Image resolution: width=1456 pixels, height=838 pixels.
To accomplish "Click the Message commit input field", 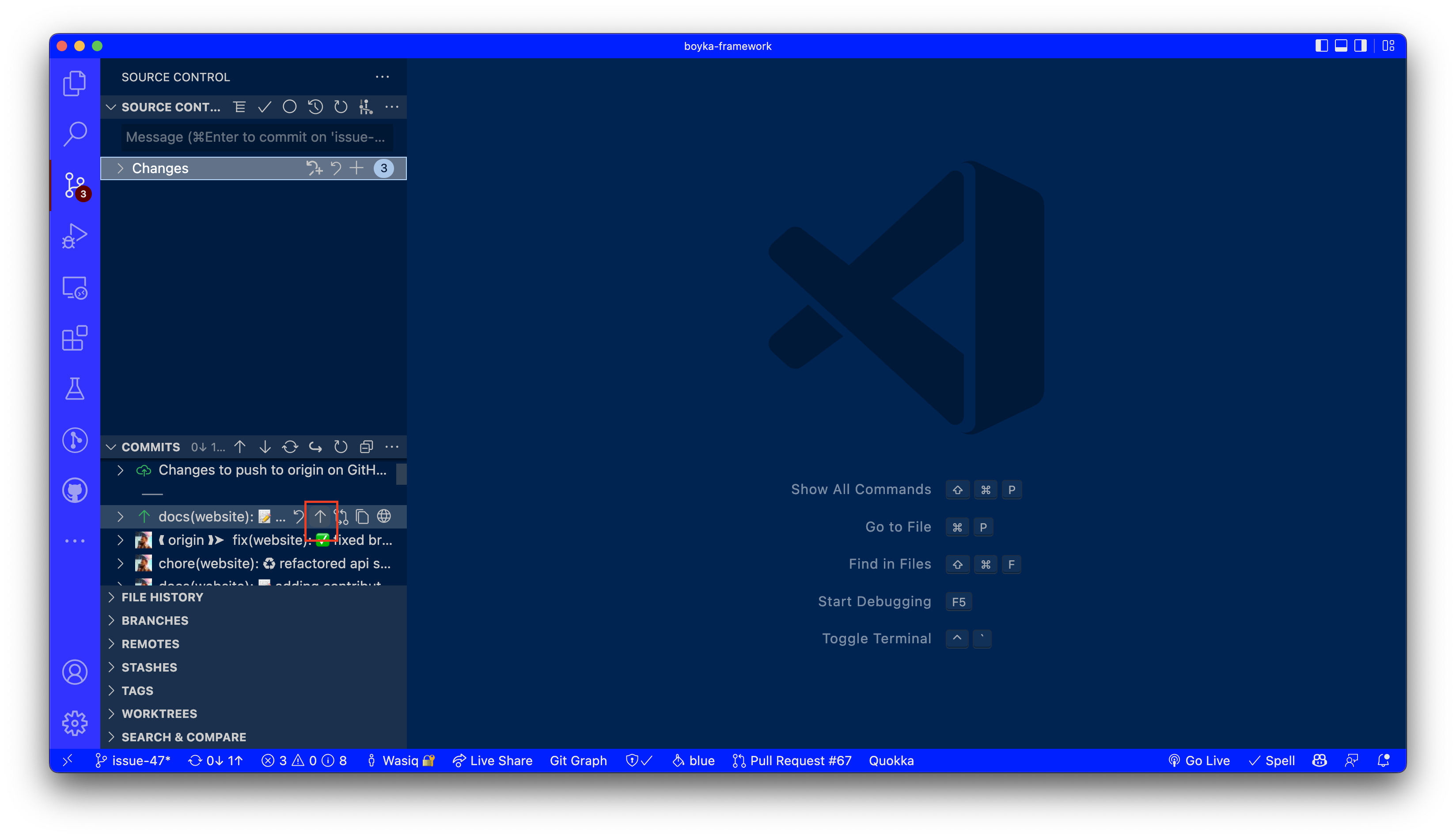I will point(257,137).
